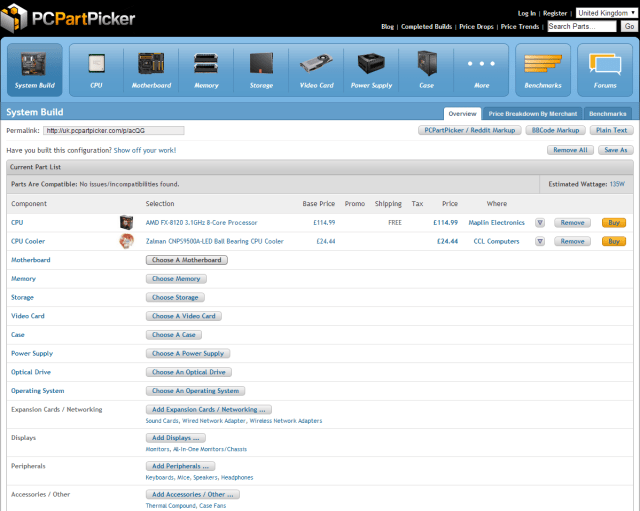Open the United Kingdom country dropdown
The width and height of the screenshot is (640, 511).
(607, 13)
